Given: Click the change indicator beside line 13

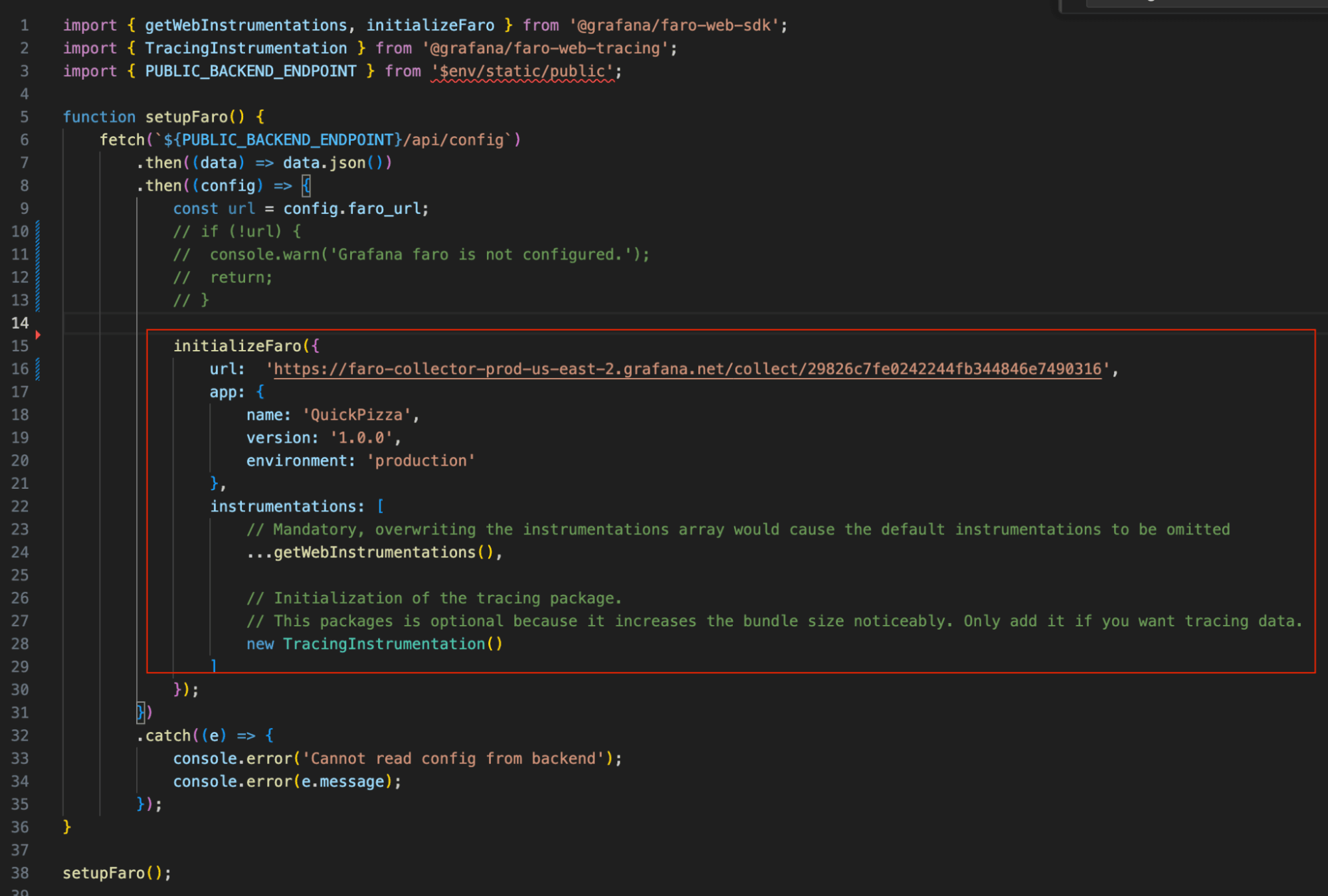Looking at the screenshot, I should [38, 300].
